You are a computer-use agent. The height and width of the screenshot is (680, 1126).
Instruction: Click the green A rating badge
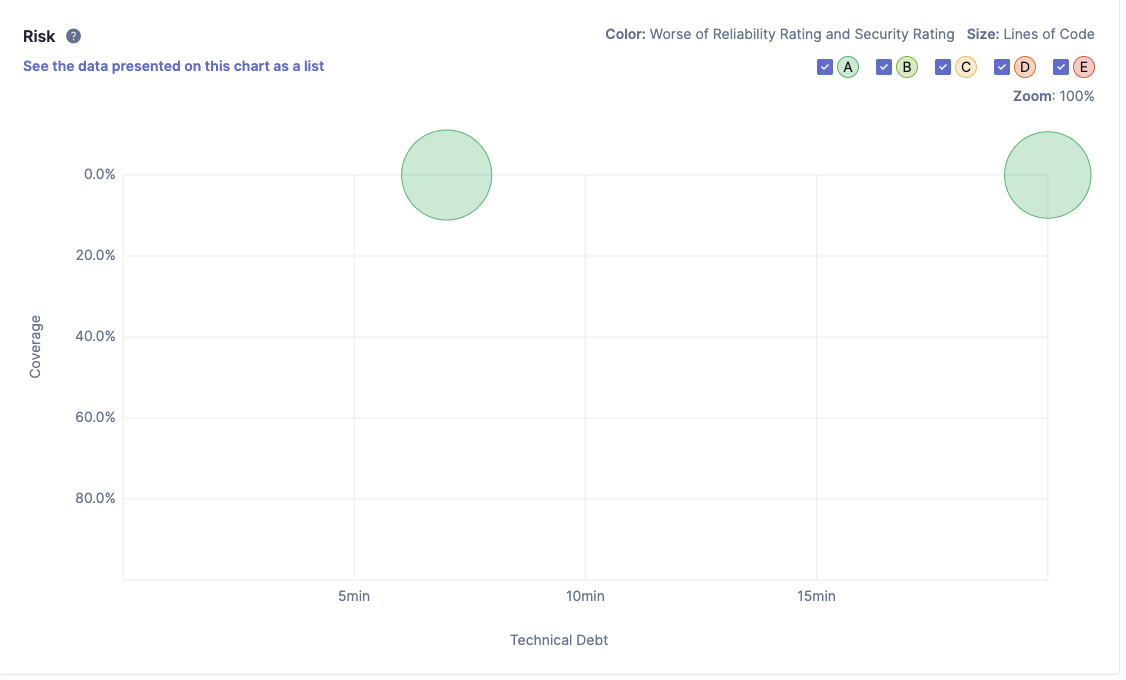point(848,67)
